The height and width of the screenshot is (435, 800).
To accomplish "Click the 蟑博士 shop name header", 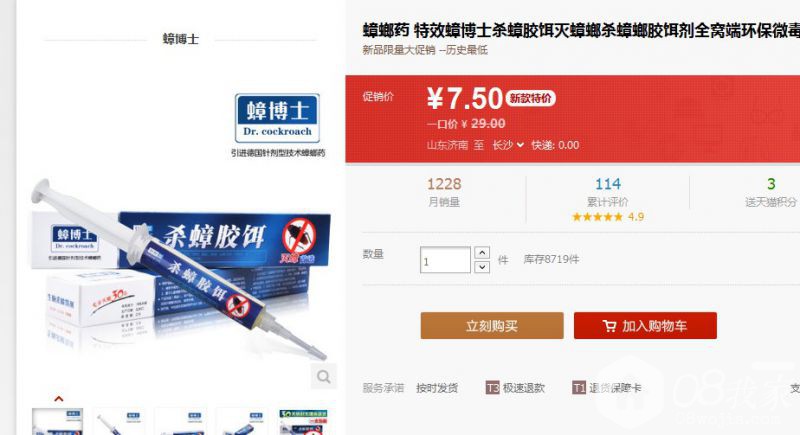I will [x=181, y=39].
